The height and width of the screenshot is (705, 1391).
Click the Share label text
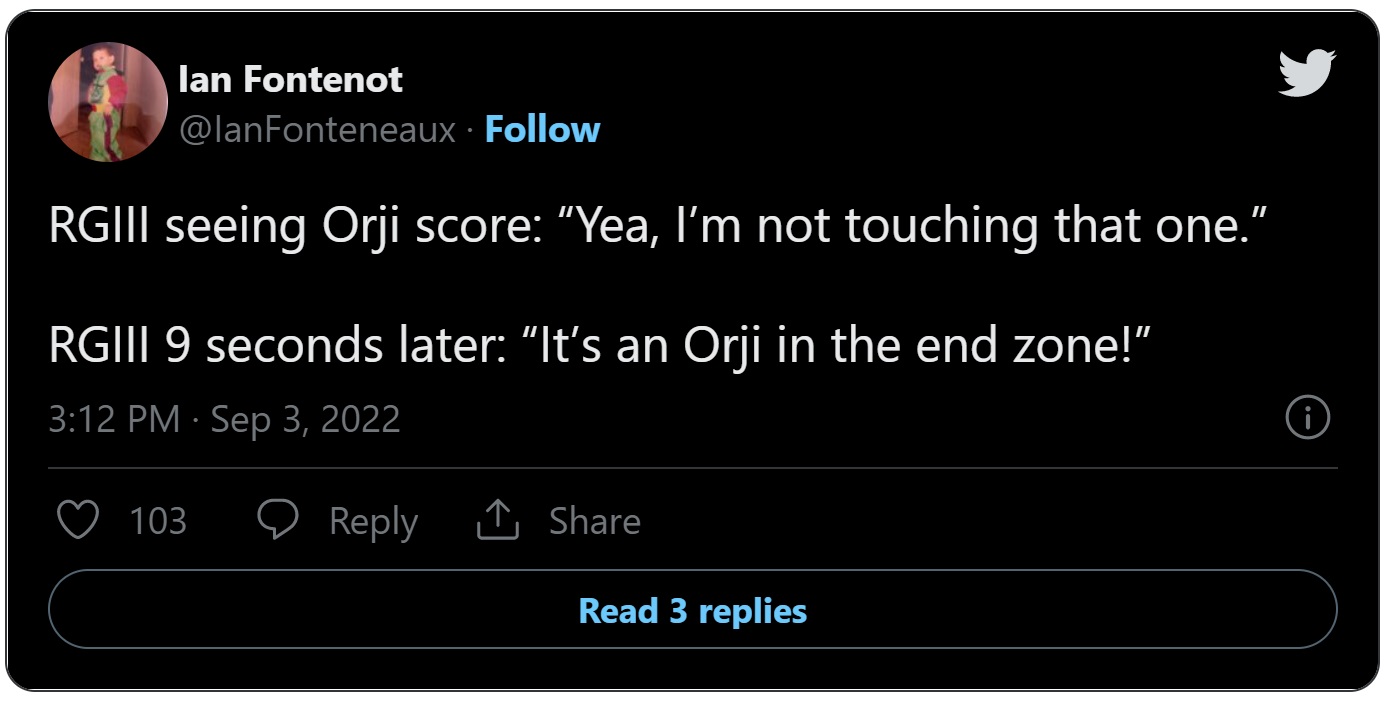pos(594,519)
